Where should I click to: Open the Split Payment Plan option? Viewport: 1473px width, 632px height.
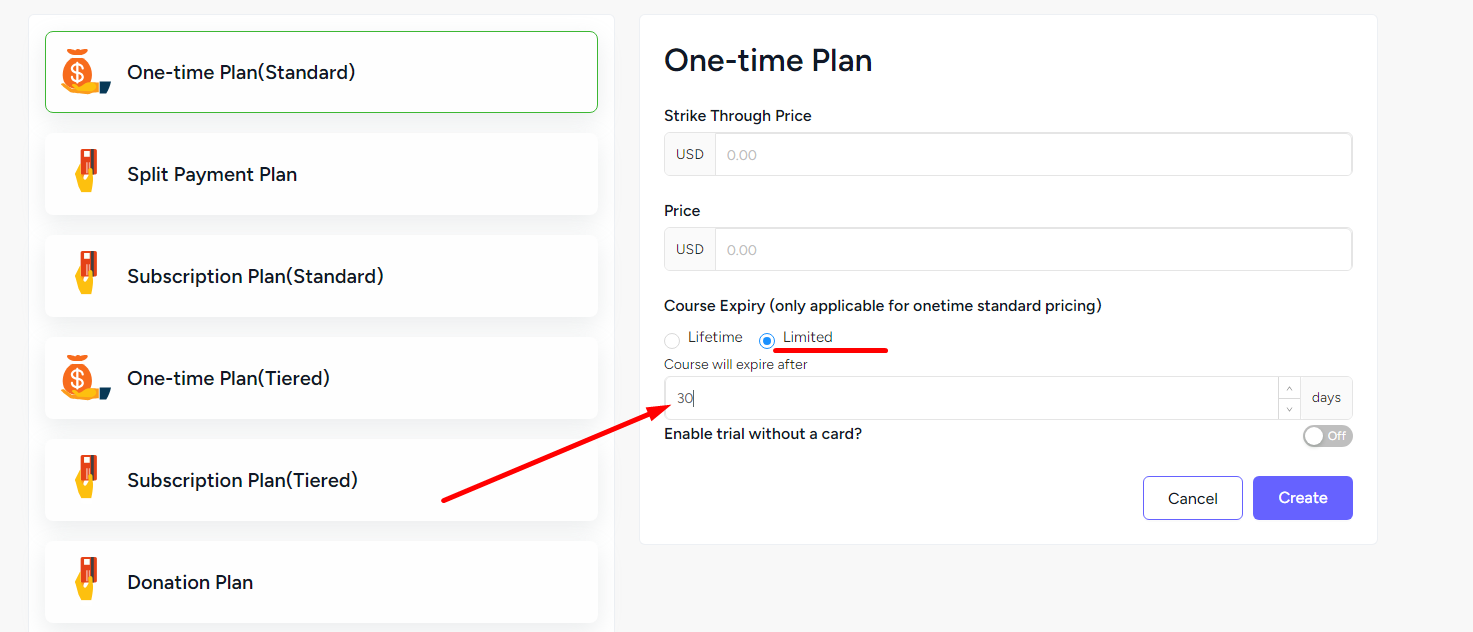(x=321, y=174)
